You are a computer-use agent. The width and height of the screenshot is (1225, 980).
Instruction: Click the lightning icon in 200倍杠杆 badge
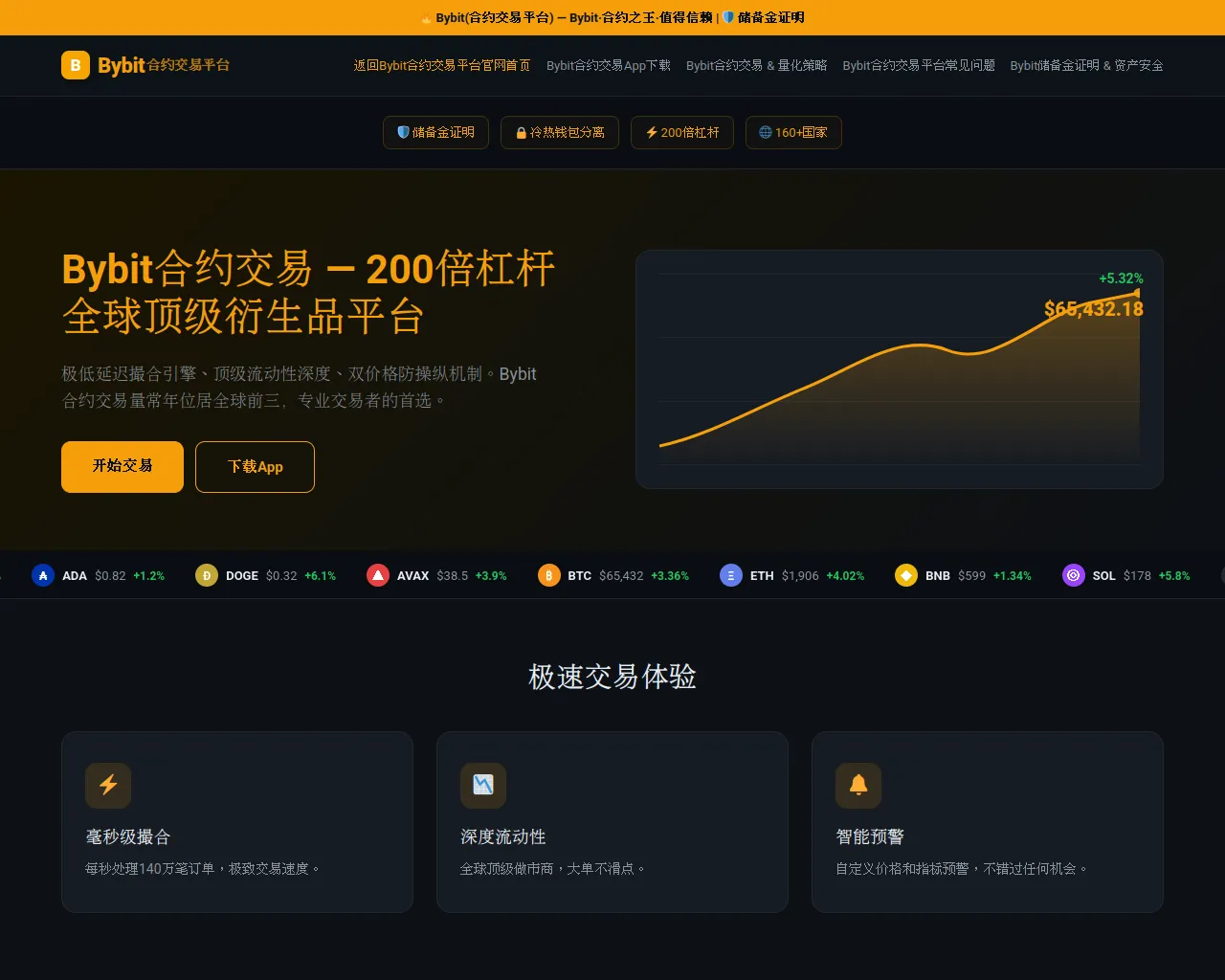[652, 132]
